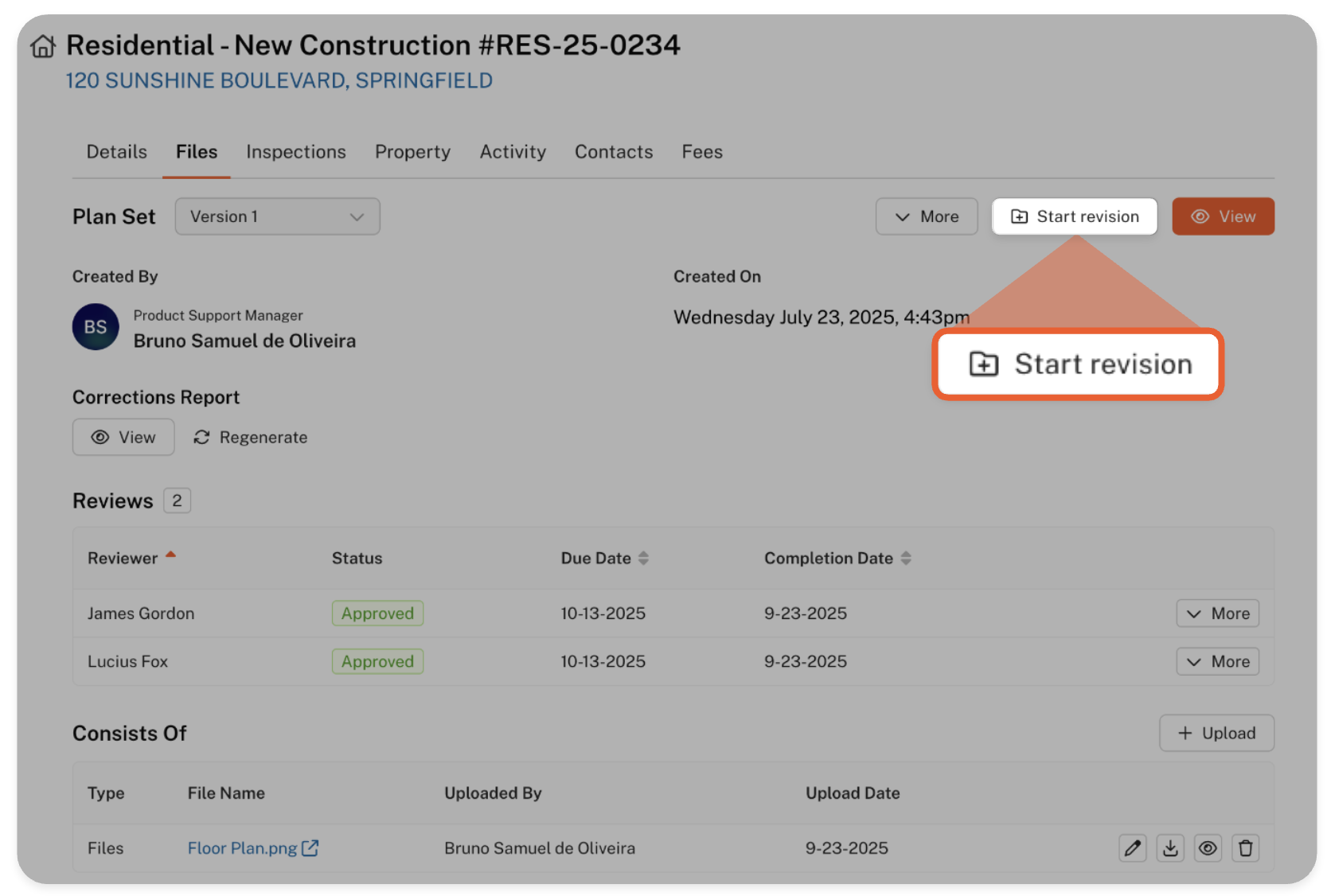This screenshot has height=896, width=1331.
Task: Click the Start revision button
Action: tap(1075, 216)
